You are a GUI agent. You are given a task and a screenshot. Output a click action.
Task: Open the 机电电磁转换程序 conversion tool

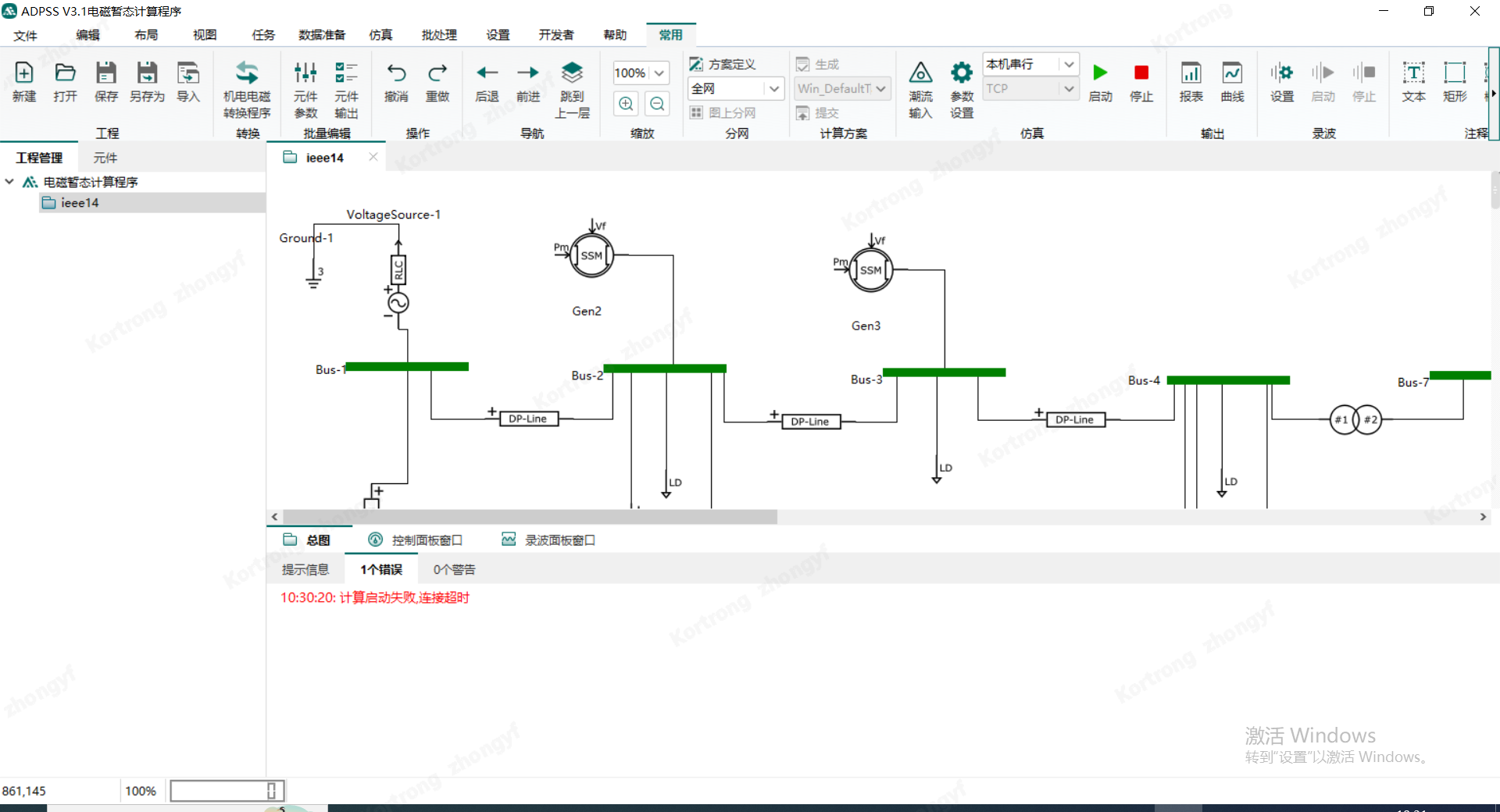pos(247,73)
